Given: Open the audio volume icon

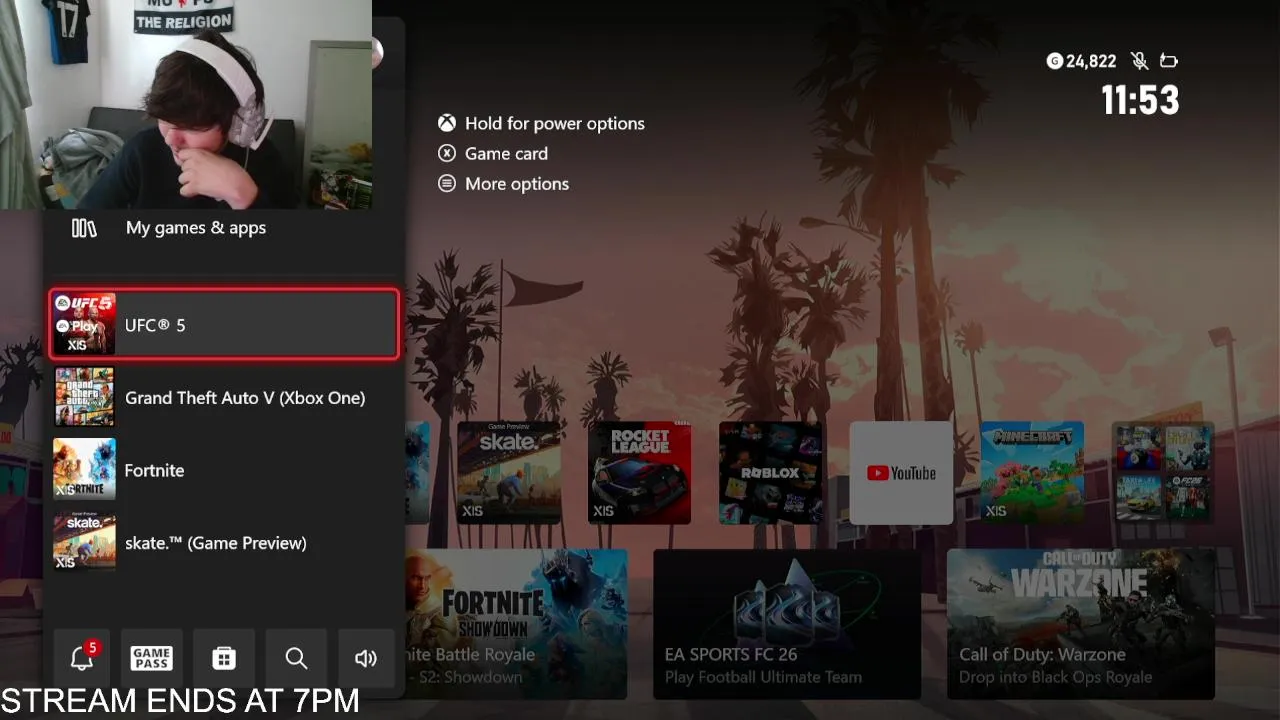Looking at the screenshot, I should 366,658.
